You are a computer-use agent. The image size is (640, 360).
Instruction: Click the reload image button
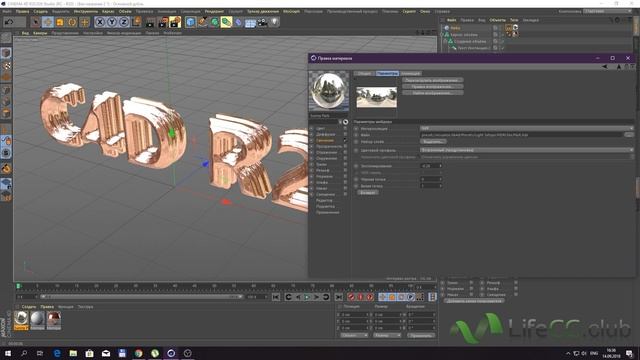433,80
